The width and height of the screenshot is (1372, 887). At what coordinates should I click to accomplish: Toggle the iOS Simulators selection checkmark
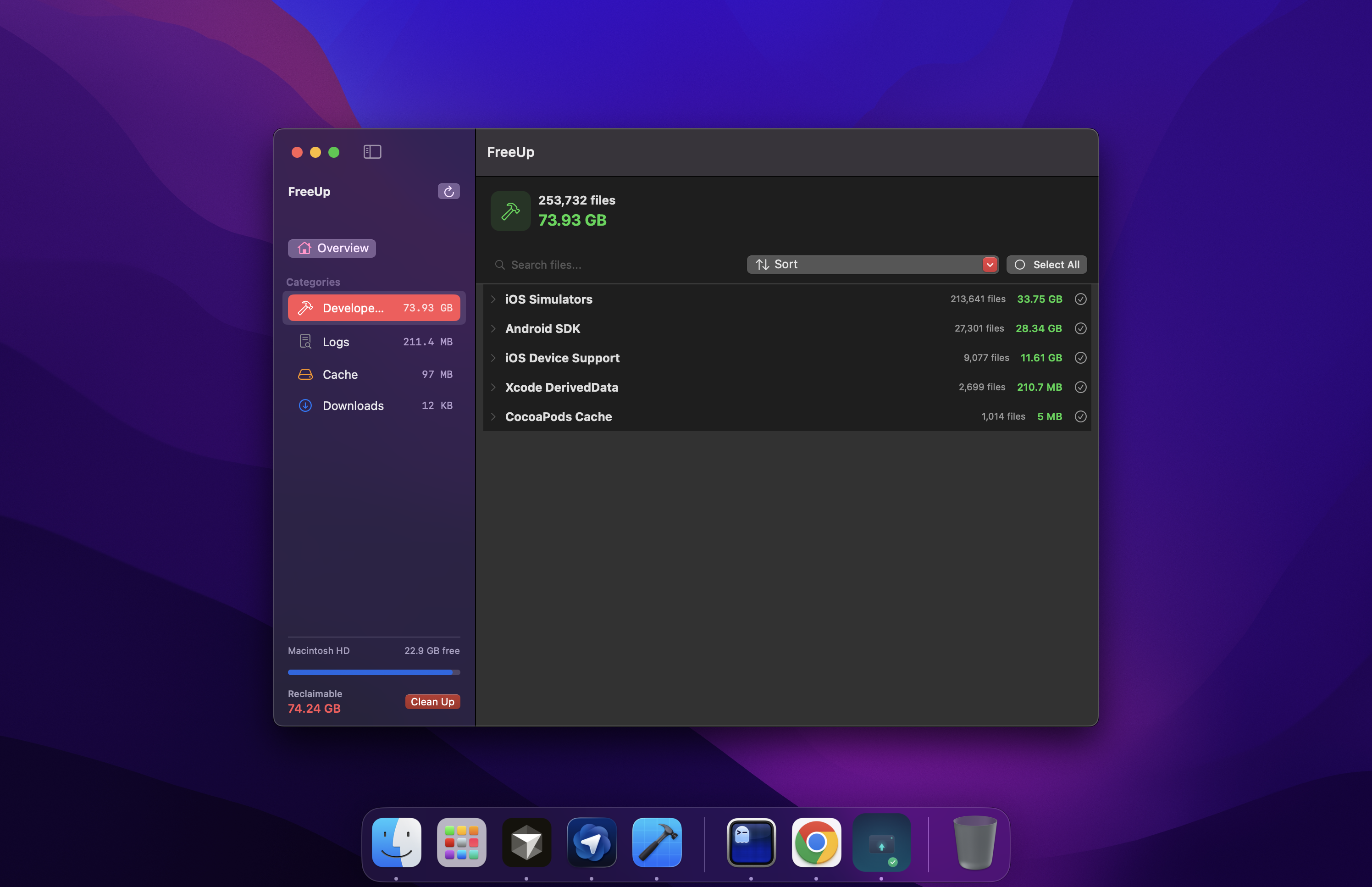[1080, 299]
